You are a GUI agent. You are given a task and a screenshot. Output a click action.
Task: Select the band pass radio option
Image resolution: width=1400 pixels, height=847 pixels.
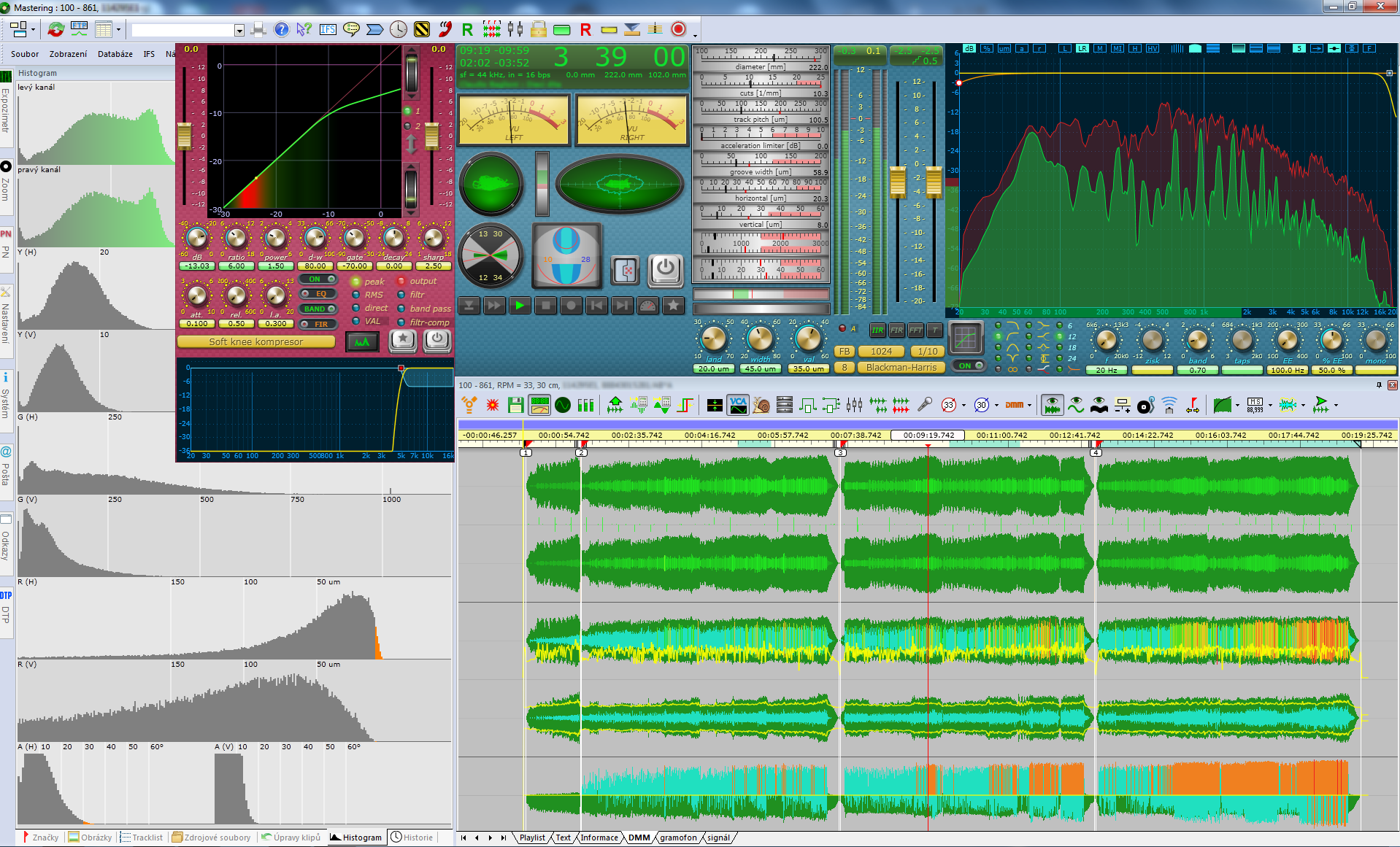(x=401, y=308)
